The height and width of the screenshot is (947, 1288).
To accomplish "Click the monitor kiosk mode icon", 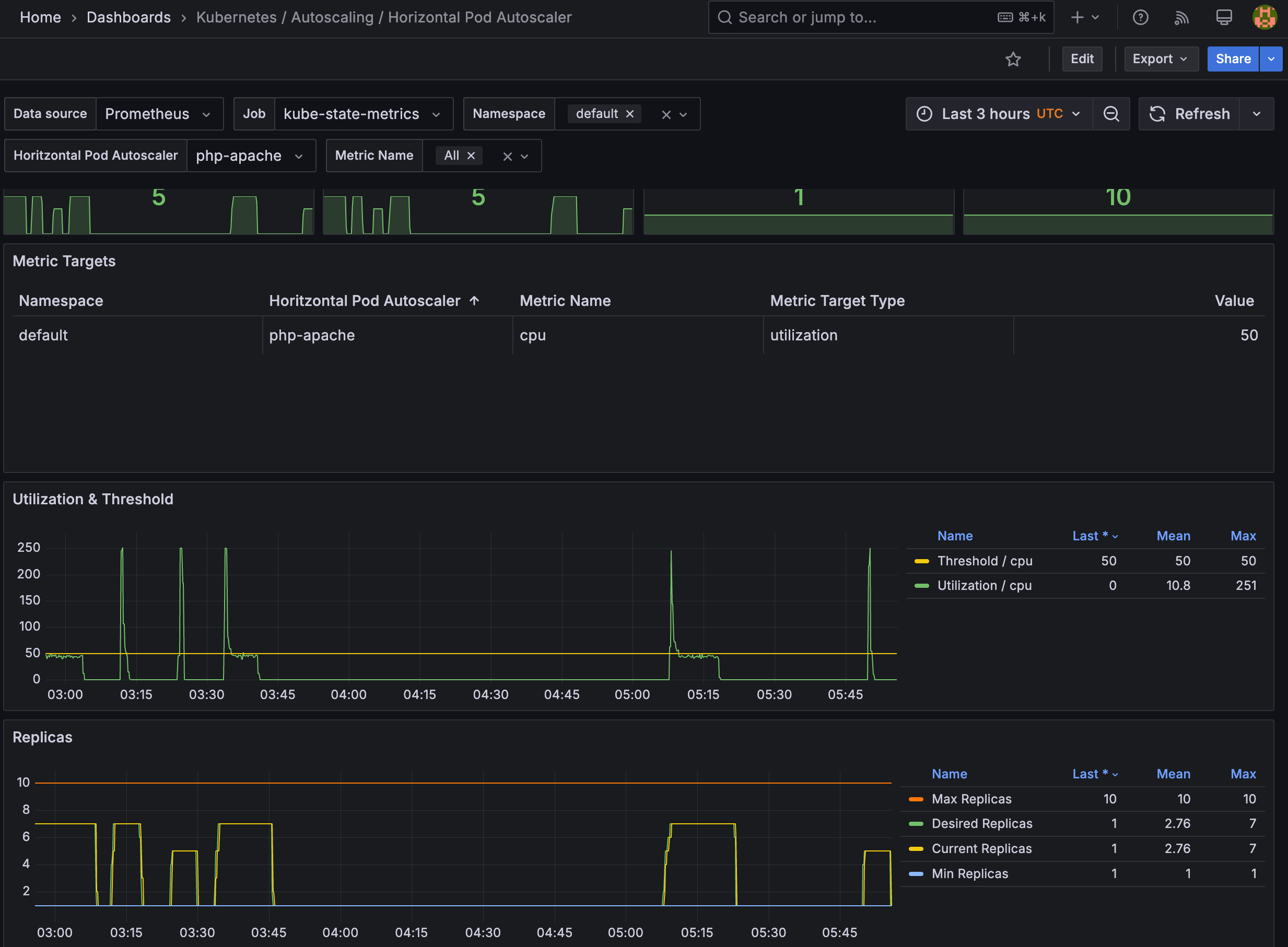I will [x=1224, y=17].
